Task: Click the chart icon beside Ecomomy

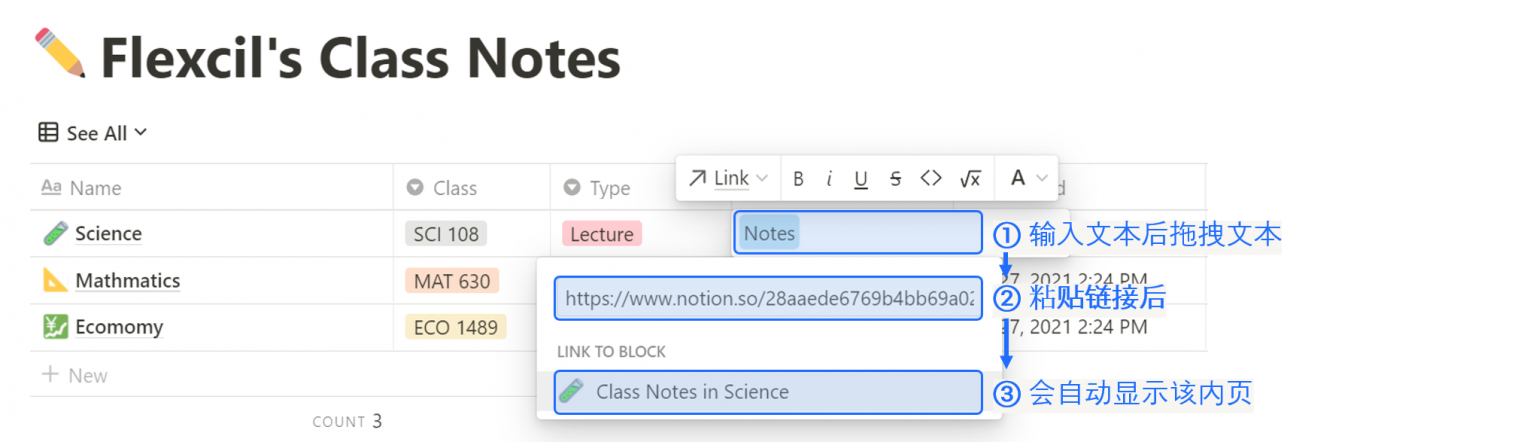Action: coord(55,327)
